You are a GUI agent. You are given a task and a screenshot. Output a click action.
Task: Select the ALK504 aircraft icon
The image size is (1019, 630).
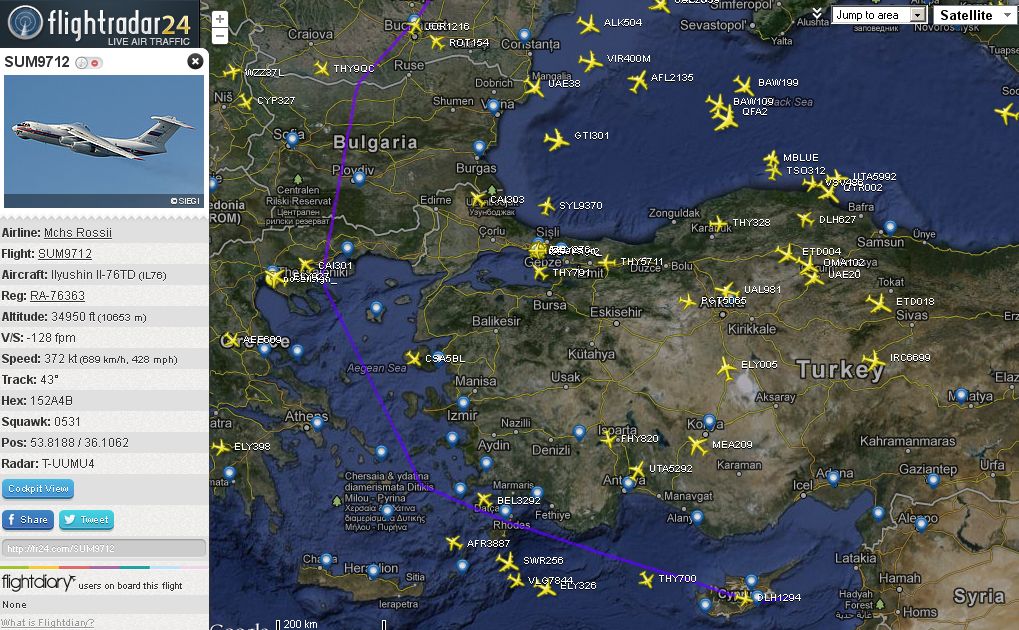coord(588,25)
